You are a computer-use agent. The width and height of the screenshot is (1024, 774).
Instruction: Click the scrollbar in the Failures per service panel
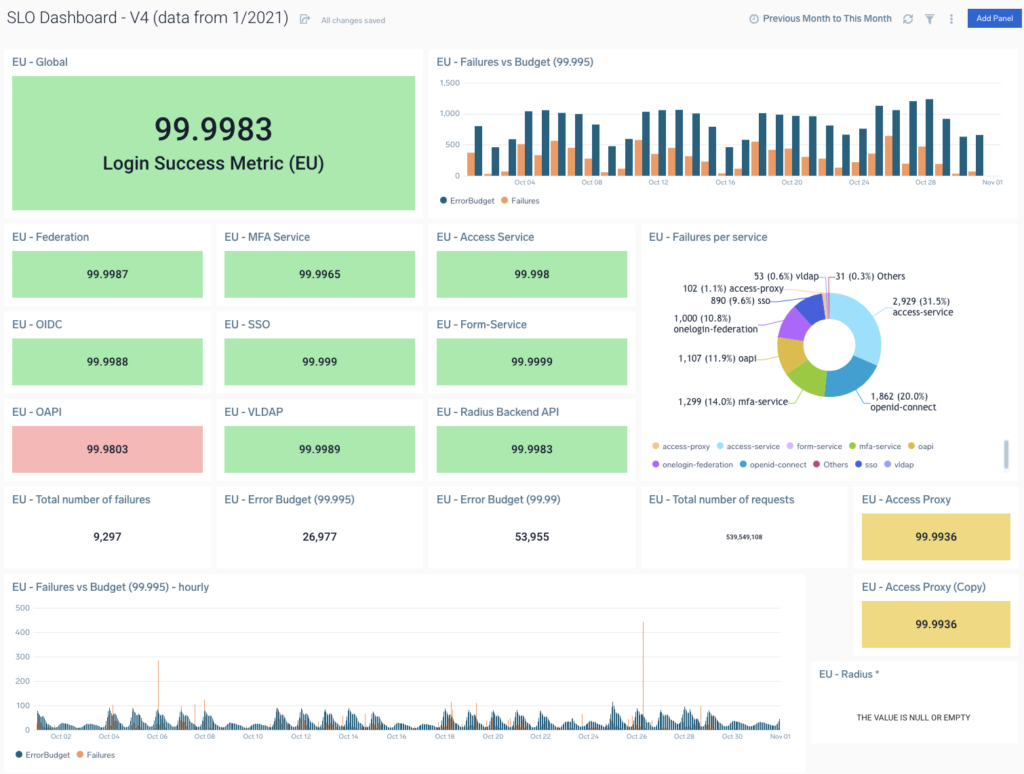pos(1004,455)
